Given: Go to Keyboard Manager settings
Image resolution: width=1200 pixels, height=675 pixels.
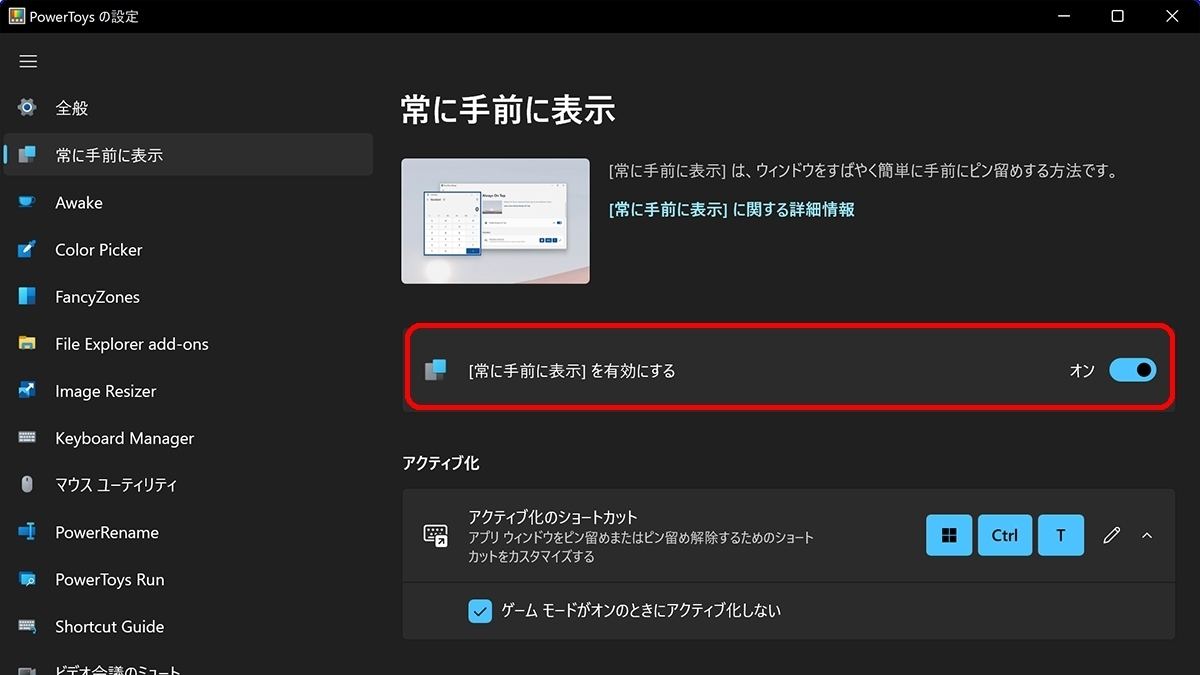Looking at the screenshot, I should click(188, 438).
